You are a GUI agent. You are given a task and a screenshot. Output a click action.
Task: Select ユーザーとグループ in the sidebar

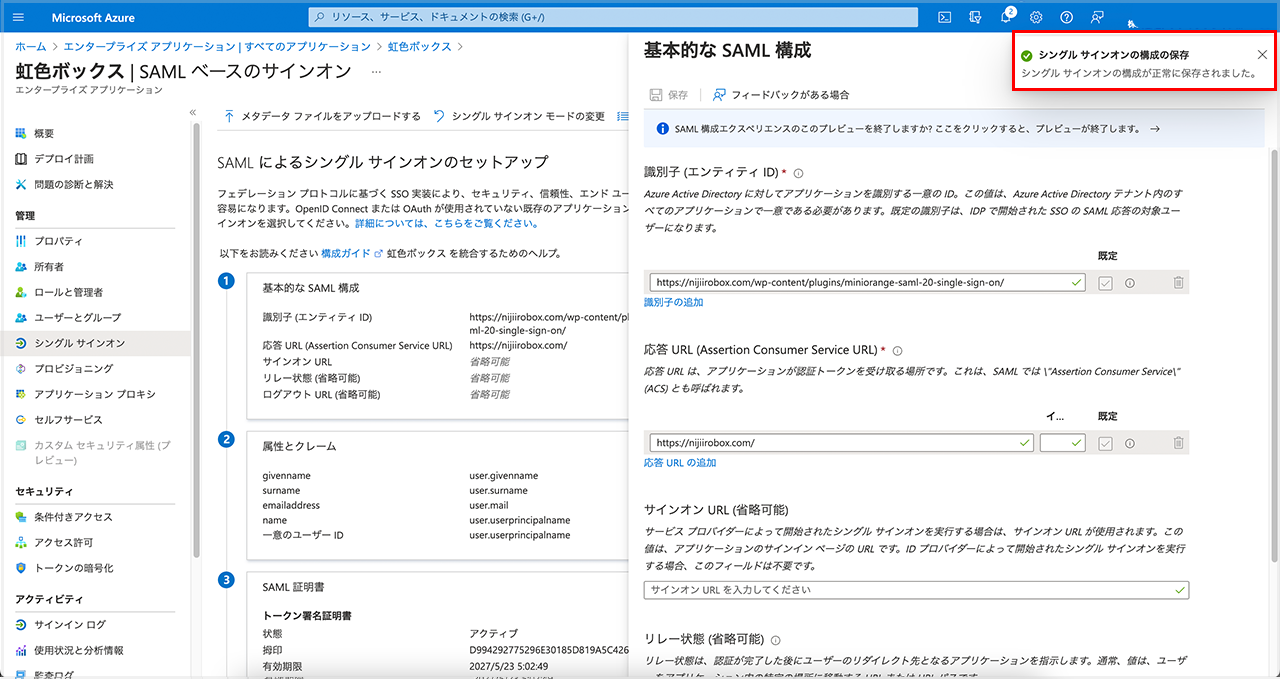pos(77,317)
